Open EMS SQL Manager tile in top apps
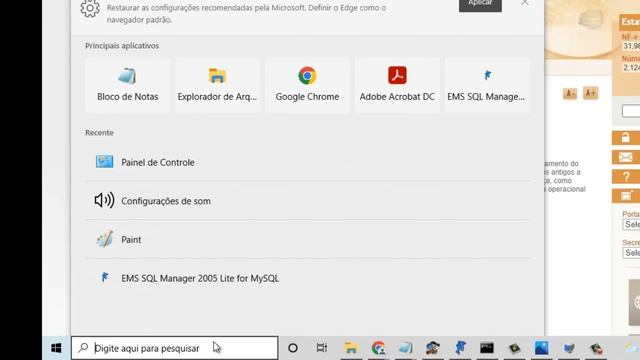Viewport: 640px width, 360px height. (x=487, y=85)
